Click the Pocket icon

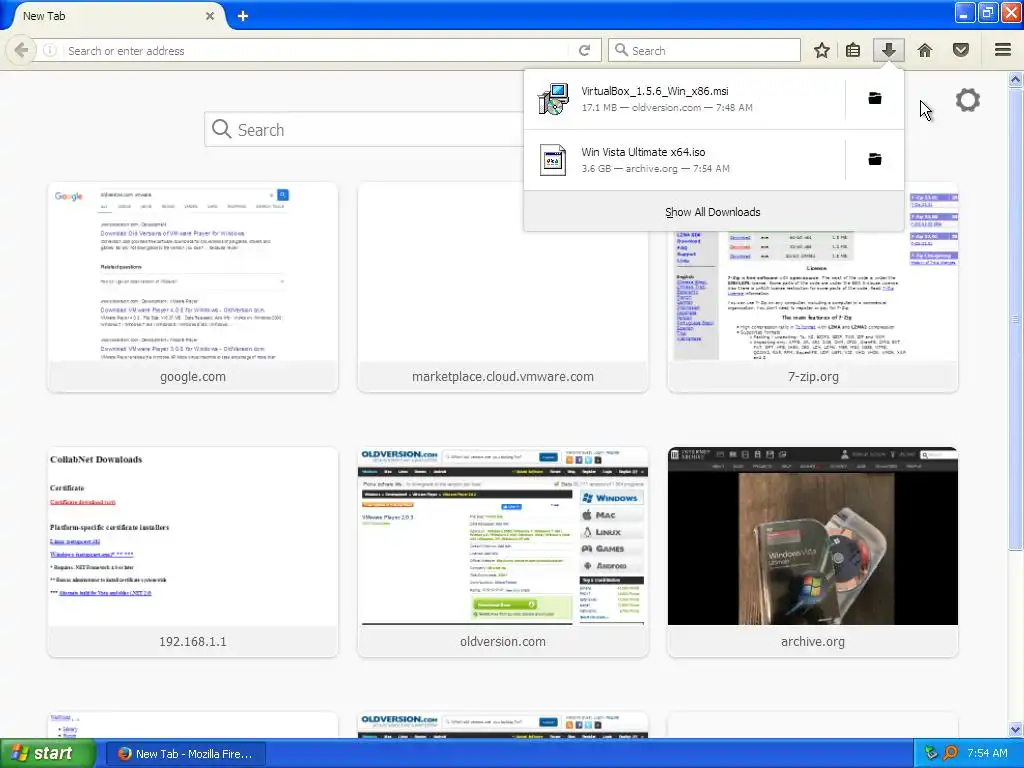pyautogui.click(x=961, y=50)
